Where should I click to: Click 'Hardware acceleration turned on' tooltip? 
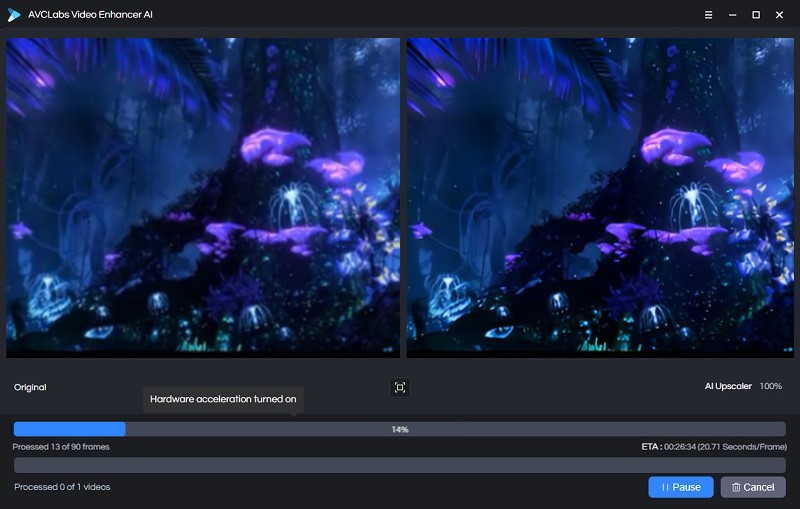[x=223, y=399]
